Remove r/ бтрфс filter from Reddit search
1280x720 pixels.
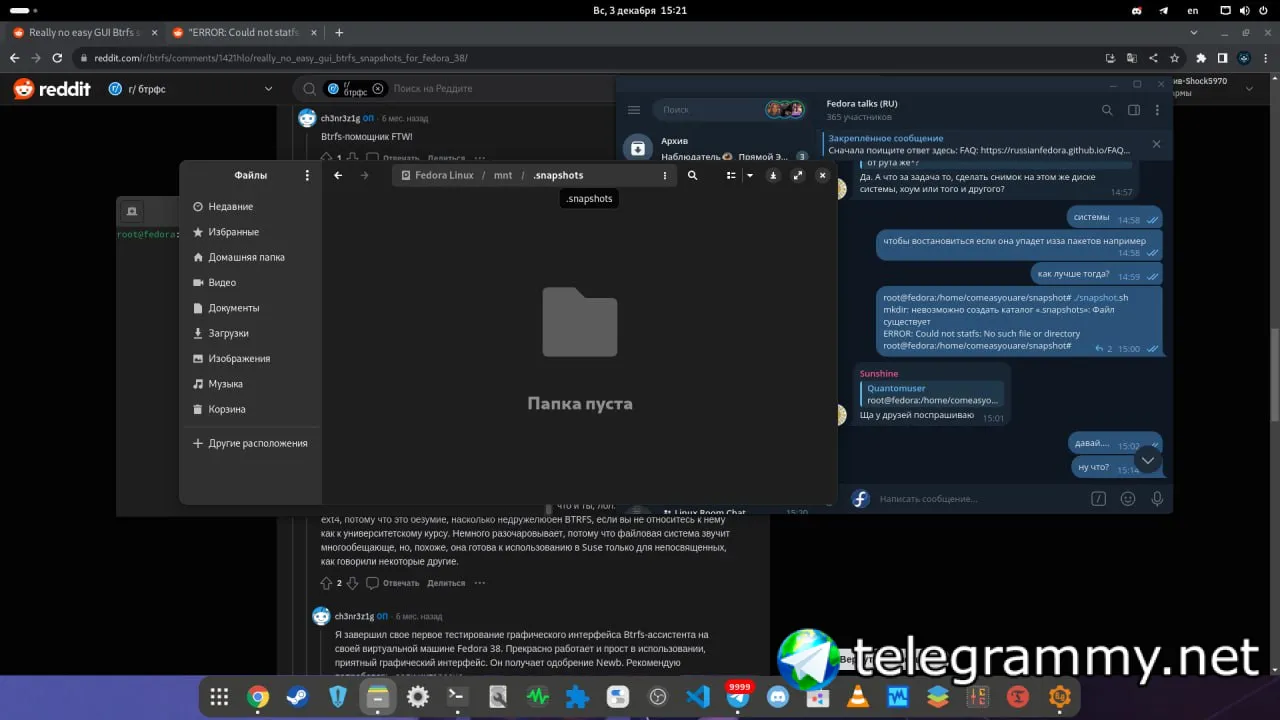pyautogui.click(x=378, y=89)
